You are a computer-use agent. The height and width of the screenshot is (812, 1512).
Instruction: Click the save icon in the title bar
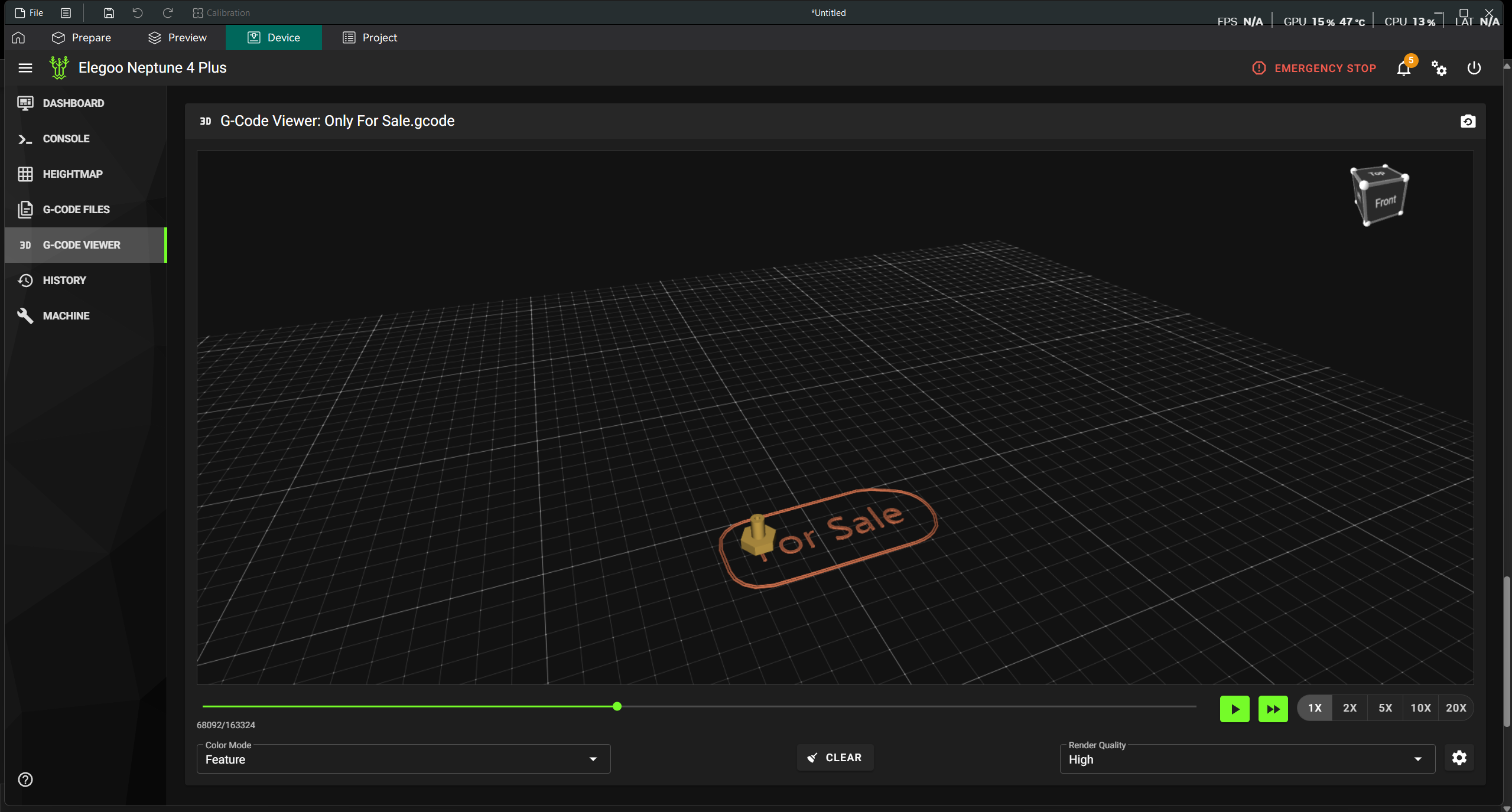[x=109, y=13]
